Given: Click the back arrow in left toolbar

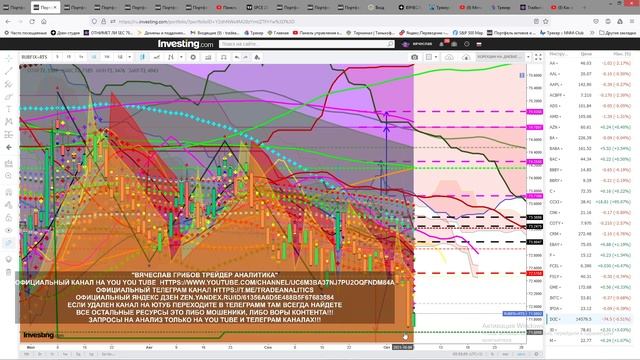Looking at the screenshot, I should 9,147.
